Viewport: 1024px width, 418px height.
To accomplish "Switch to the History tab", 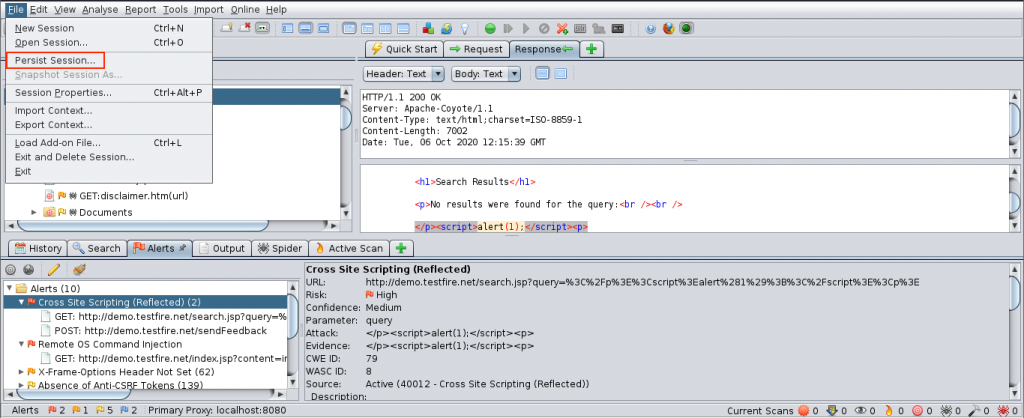I will (x=38, y=248).
